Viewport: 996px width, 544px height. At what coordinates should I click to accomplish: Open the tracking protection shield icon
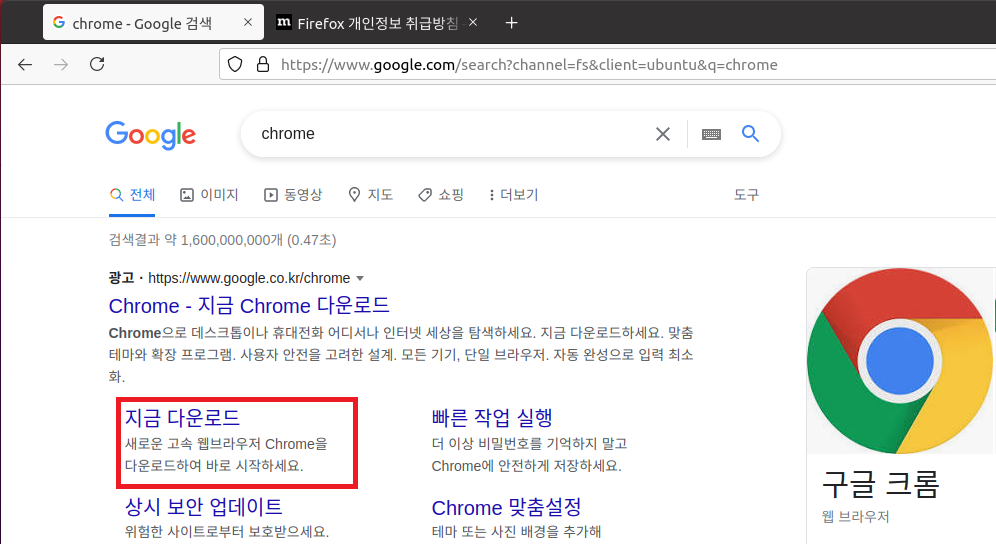pyautogui.click(x=235, y=64)
